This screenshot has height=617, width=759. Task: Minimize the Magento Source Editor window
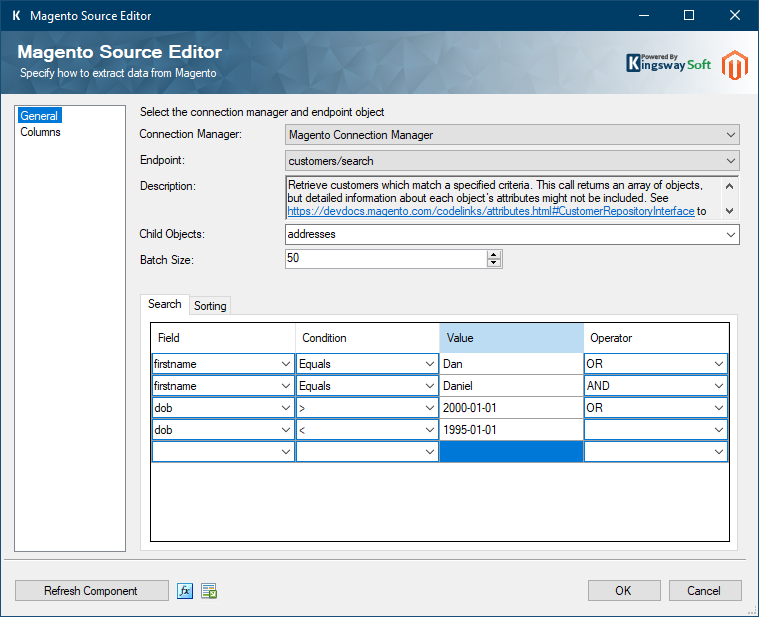click(x=644, y=15)
